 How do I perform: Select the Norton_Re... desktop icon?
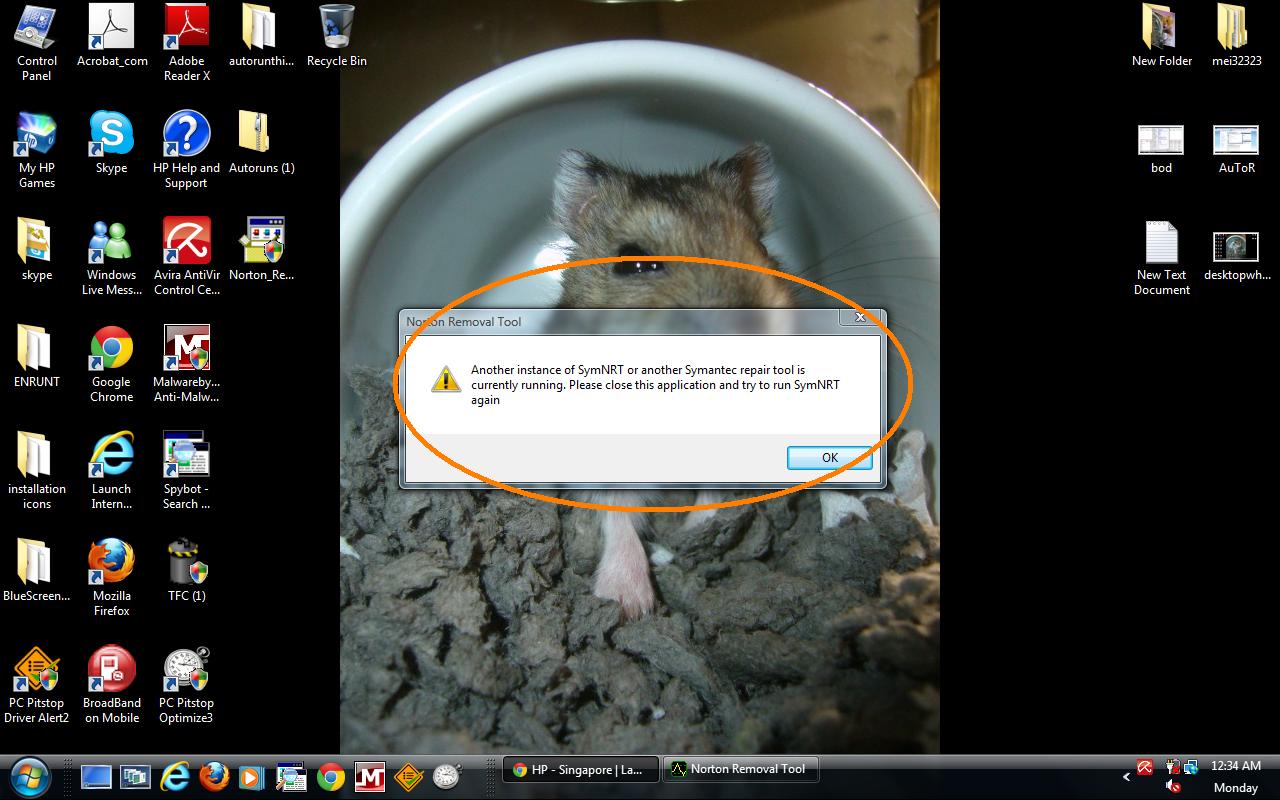261,249
